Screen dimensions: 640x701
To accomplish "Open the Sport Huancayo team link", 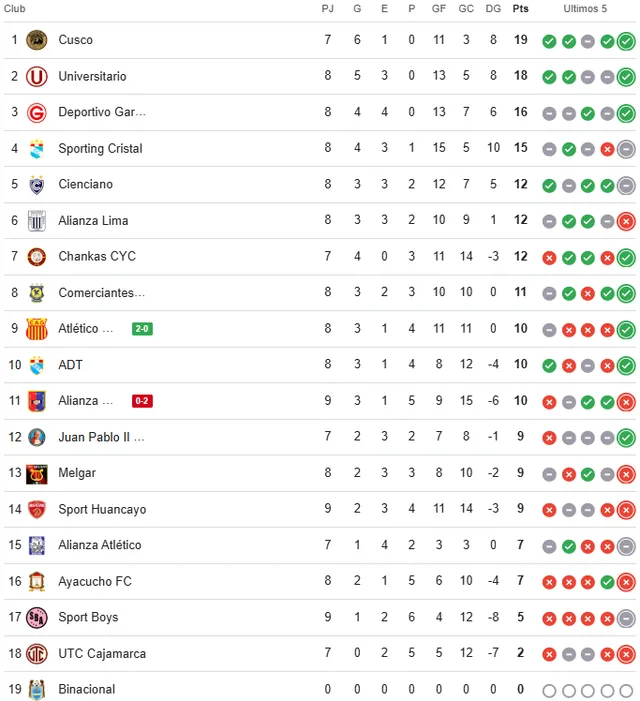I will [x=102, y=509].
